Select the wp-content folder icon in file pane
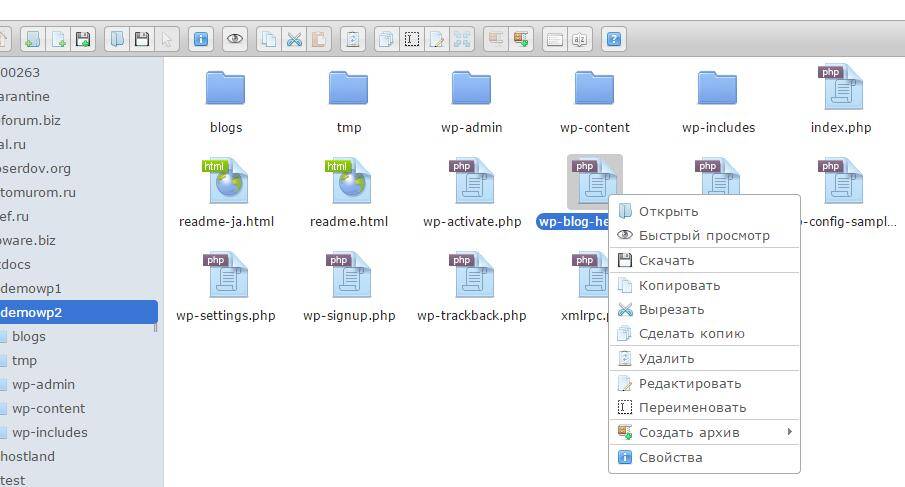The width and height of the screenshot is (905, 487). pos(594,88)
